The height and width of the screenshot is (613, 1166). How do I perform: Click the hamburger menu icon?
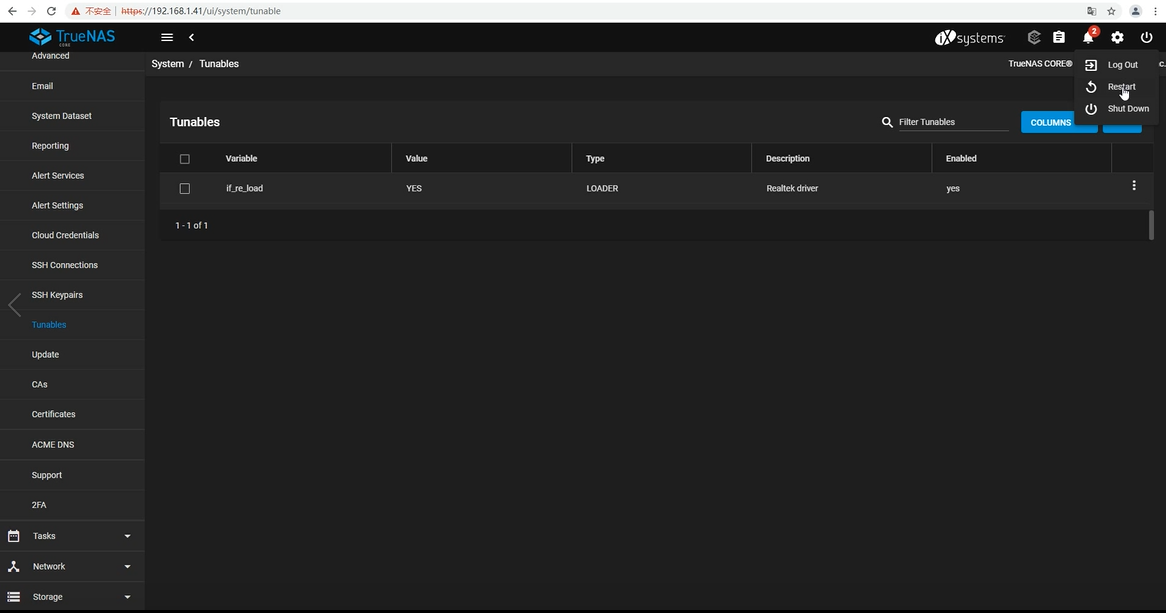pos(167,37)
